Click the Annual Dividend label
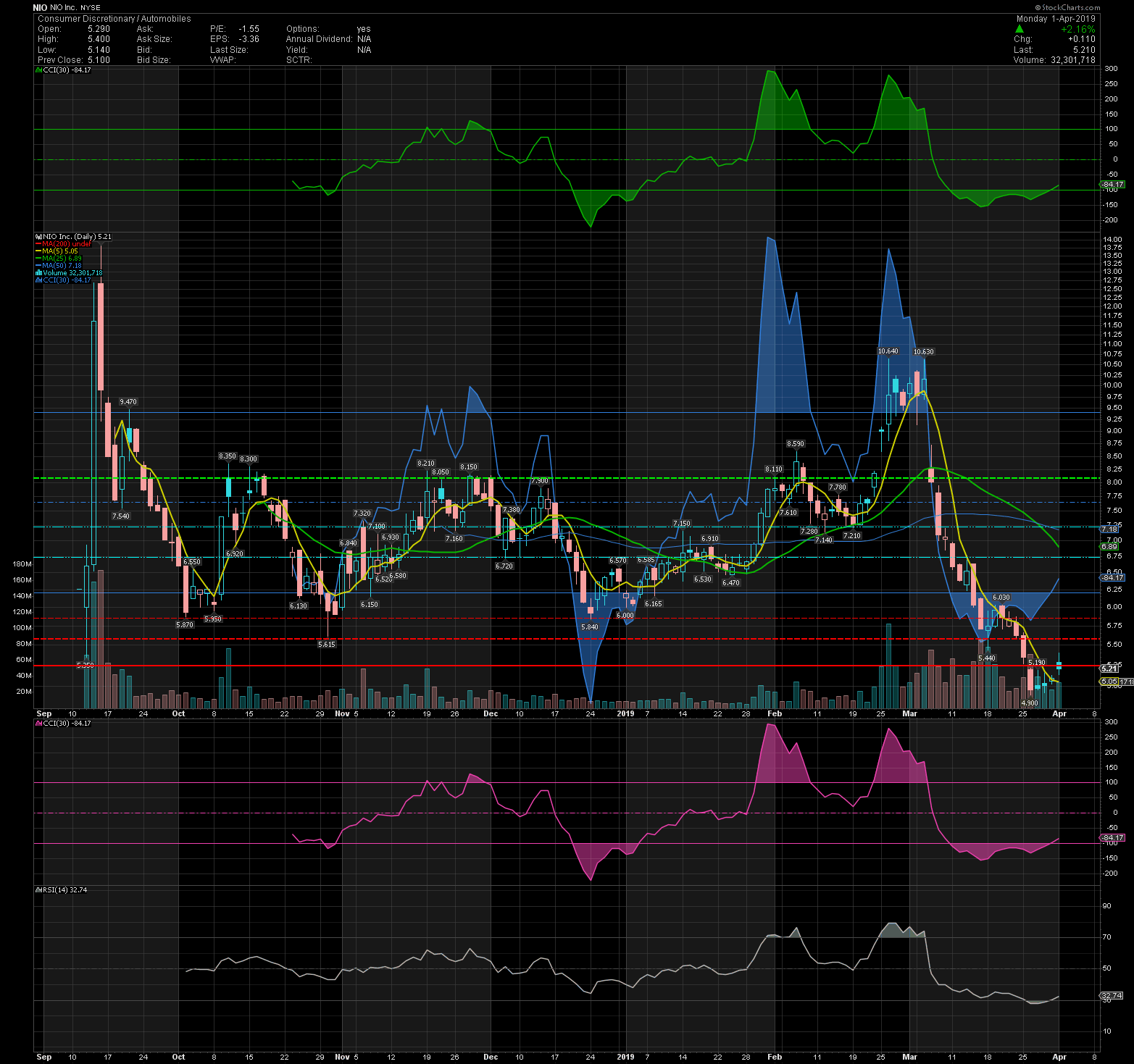The width and height of the screenshot is (1134, 1064). (x=319, y=39)
